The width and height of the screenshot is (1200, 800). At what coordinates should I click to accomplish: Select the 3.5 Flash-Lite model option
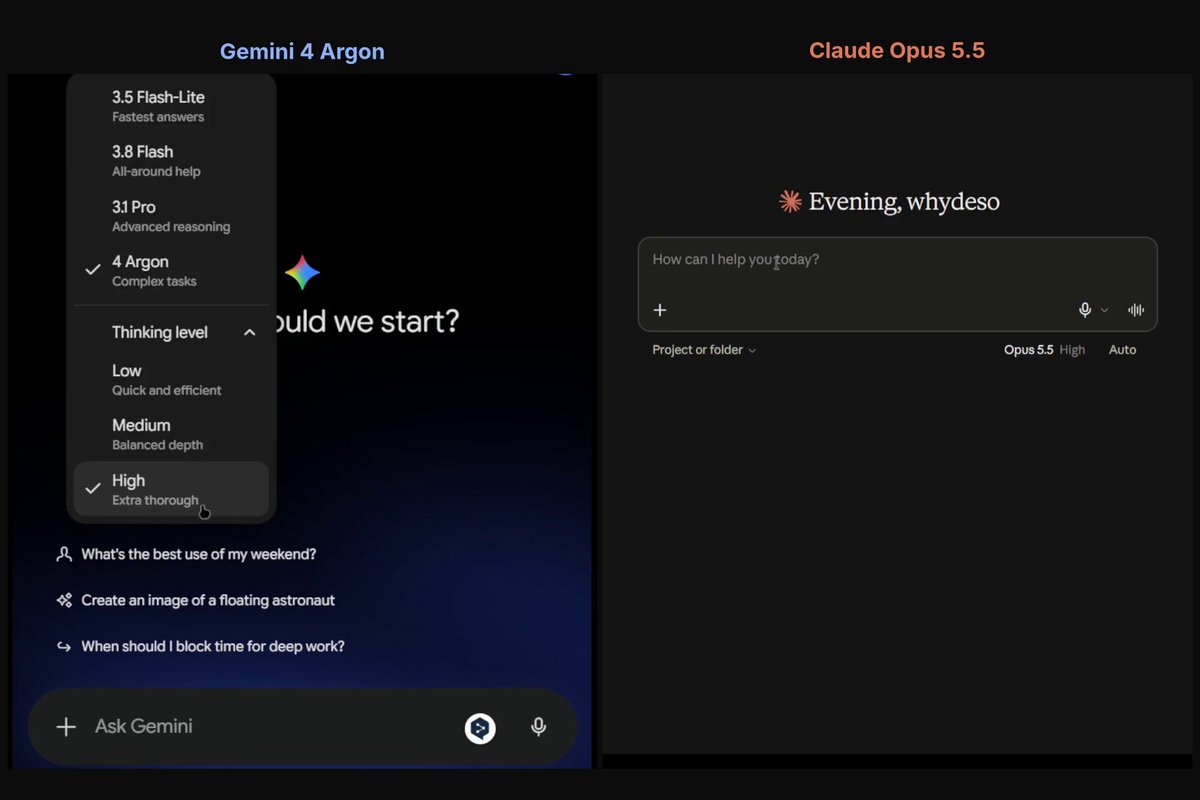coord(171,106)
